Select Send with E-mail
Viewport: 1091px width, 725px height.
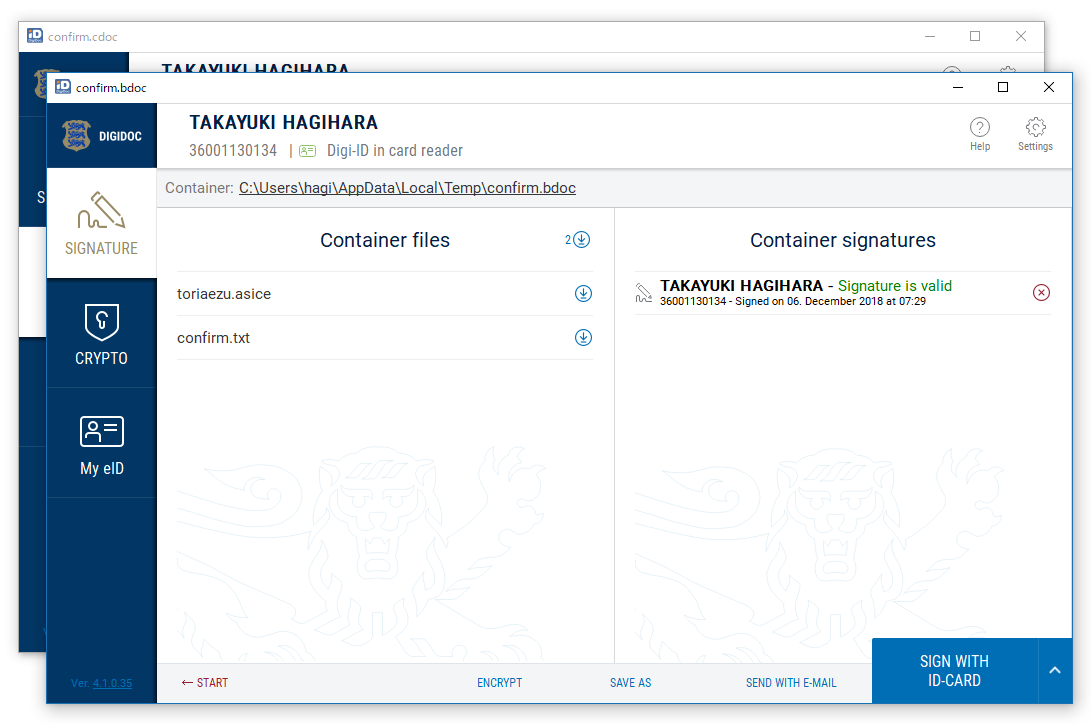tap(791, 683)
